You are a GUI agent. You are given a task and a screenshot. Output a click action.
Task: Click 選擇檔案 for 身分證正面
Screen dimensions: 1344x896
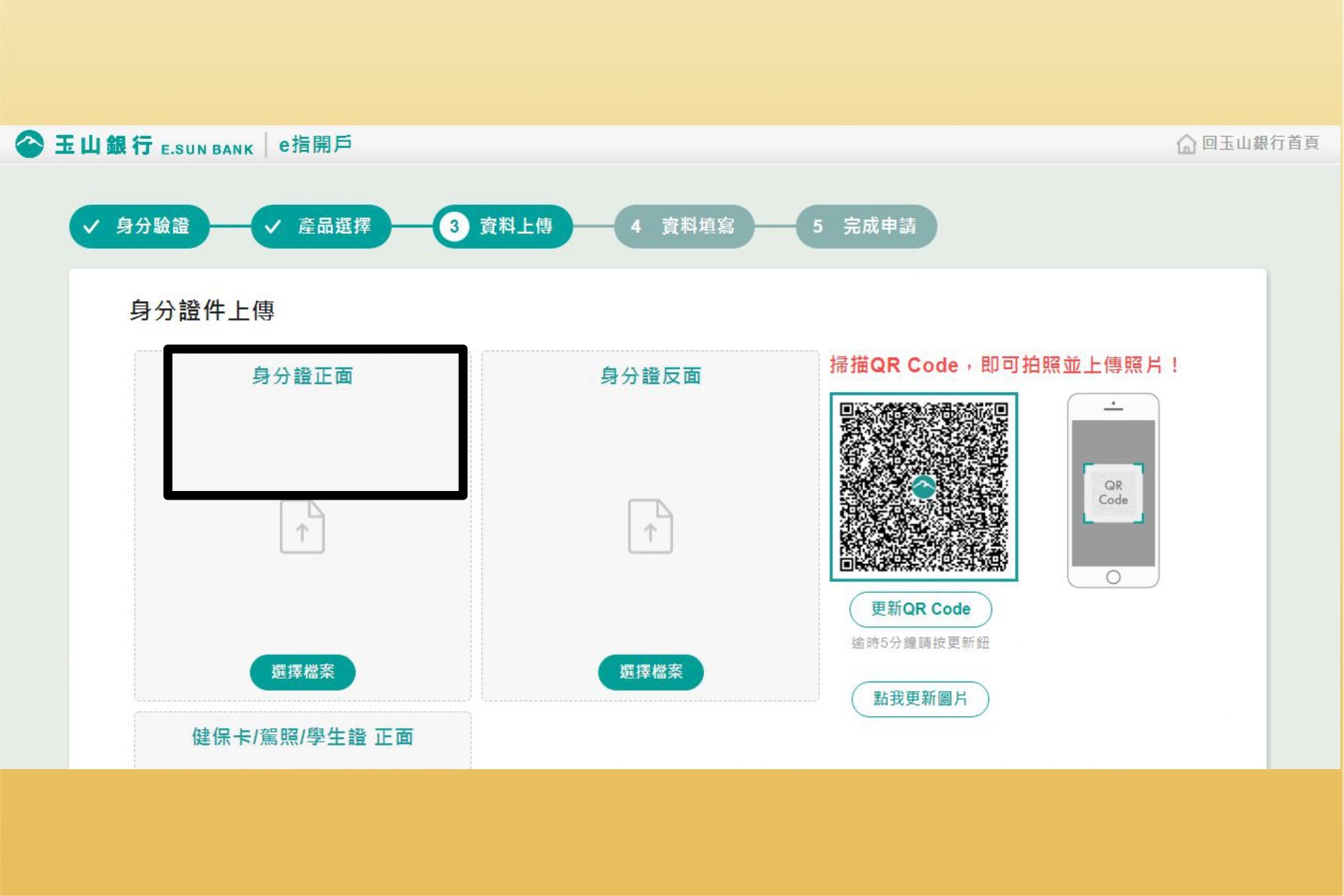302,672
